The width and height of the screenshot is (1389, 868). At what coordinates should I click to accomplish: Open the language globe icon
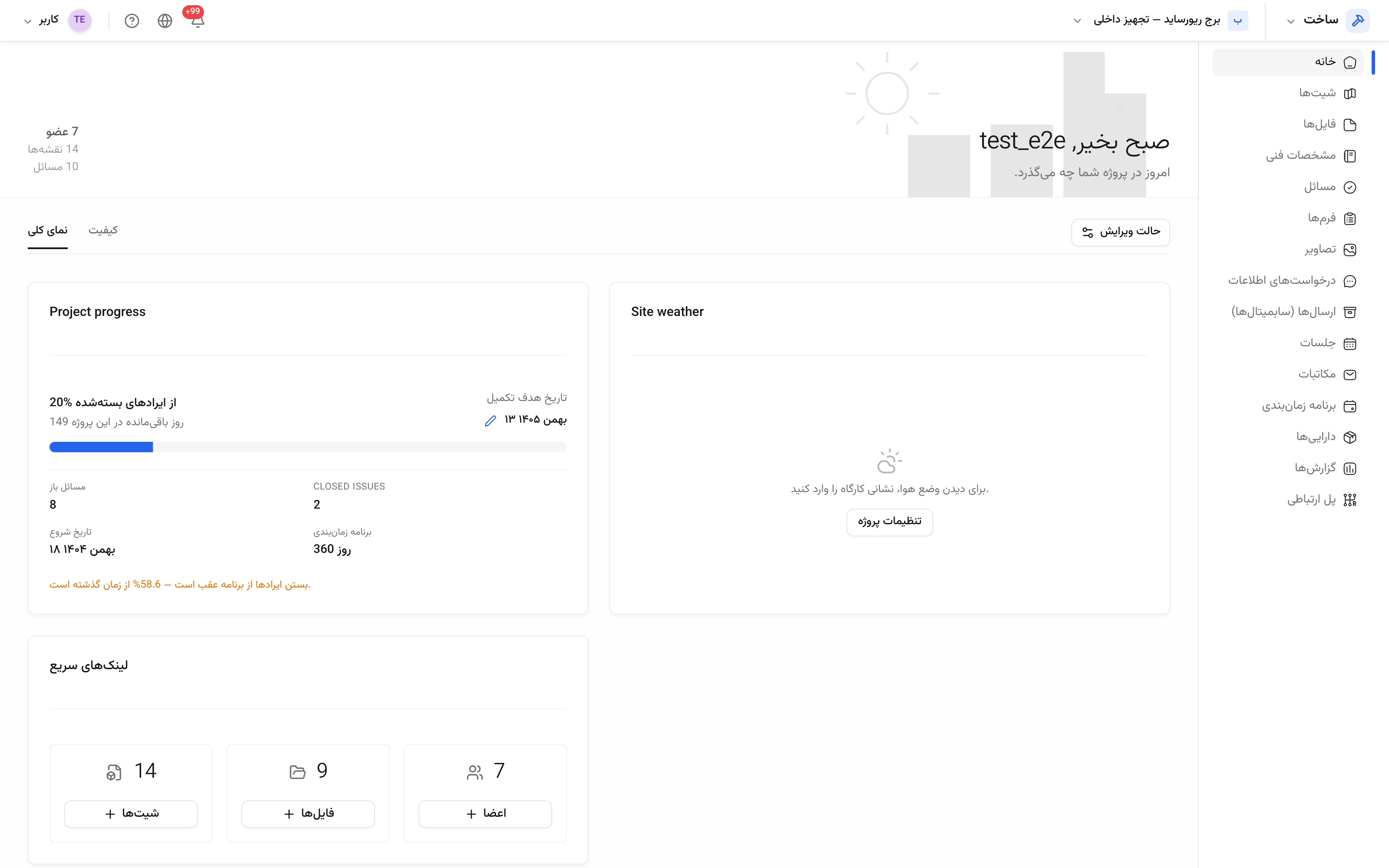(x=165, y=21)
